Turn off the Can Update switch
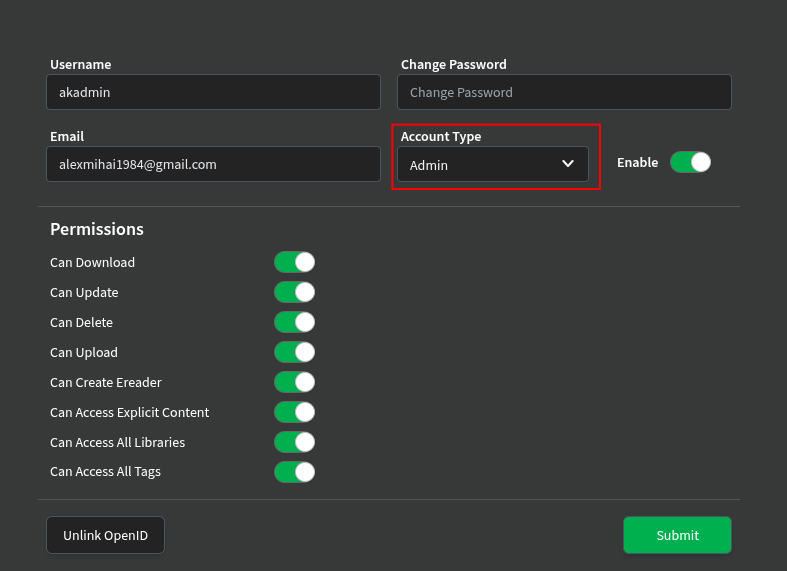This screenshot has height=571, width=787. 294,292
